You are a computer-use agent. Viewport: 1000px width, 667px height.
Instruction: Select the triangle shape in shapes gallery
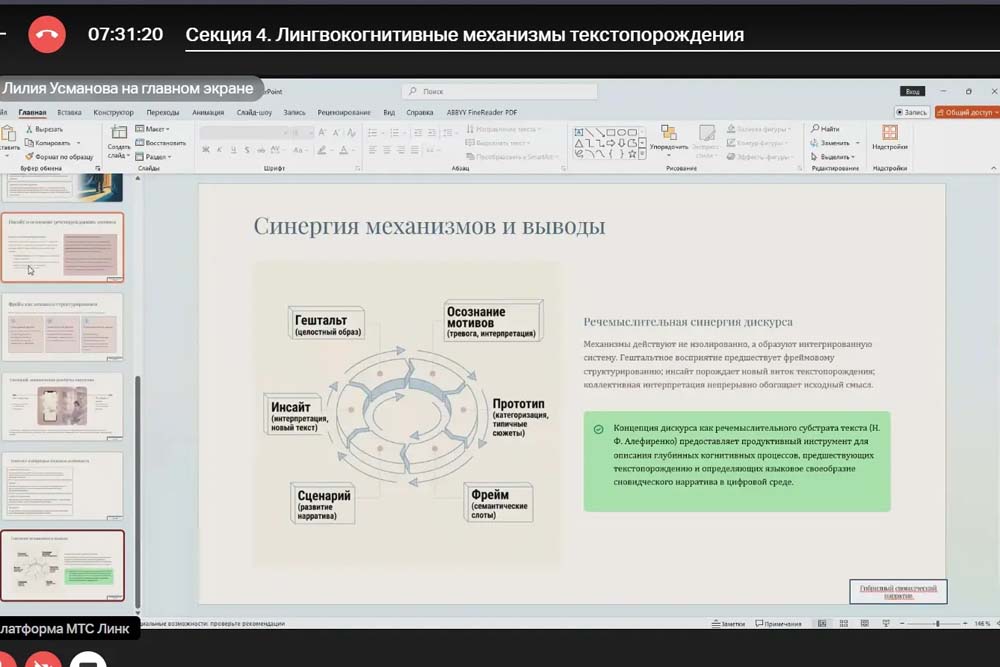tap(578, 143)
